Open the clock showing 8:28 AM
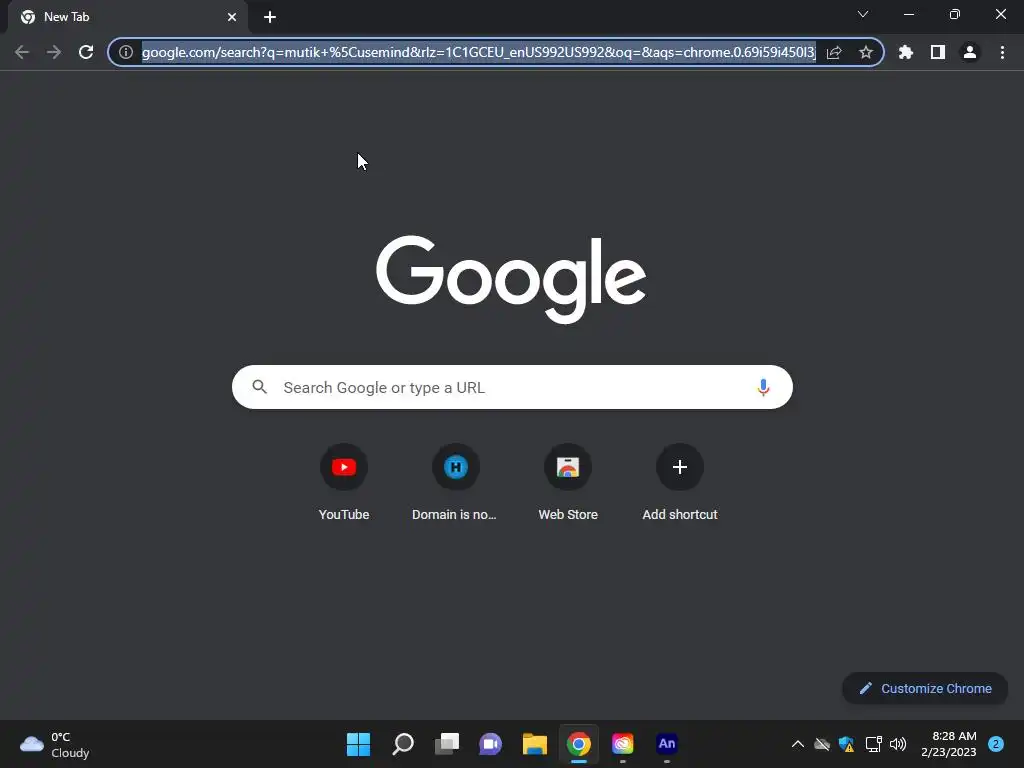This screenshot has height=768, width=1024. point(948,744)
